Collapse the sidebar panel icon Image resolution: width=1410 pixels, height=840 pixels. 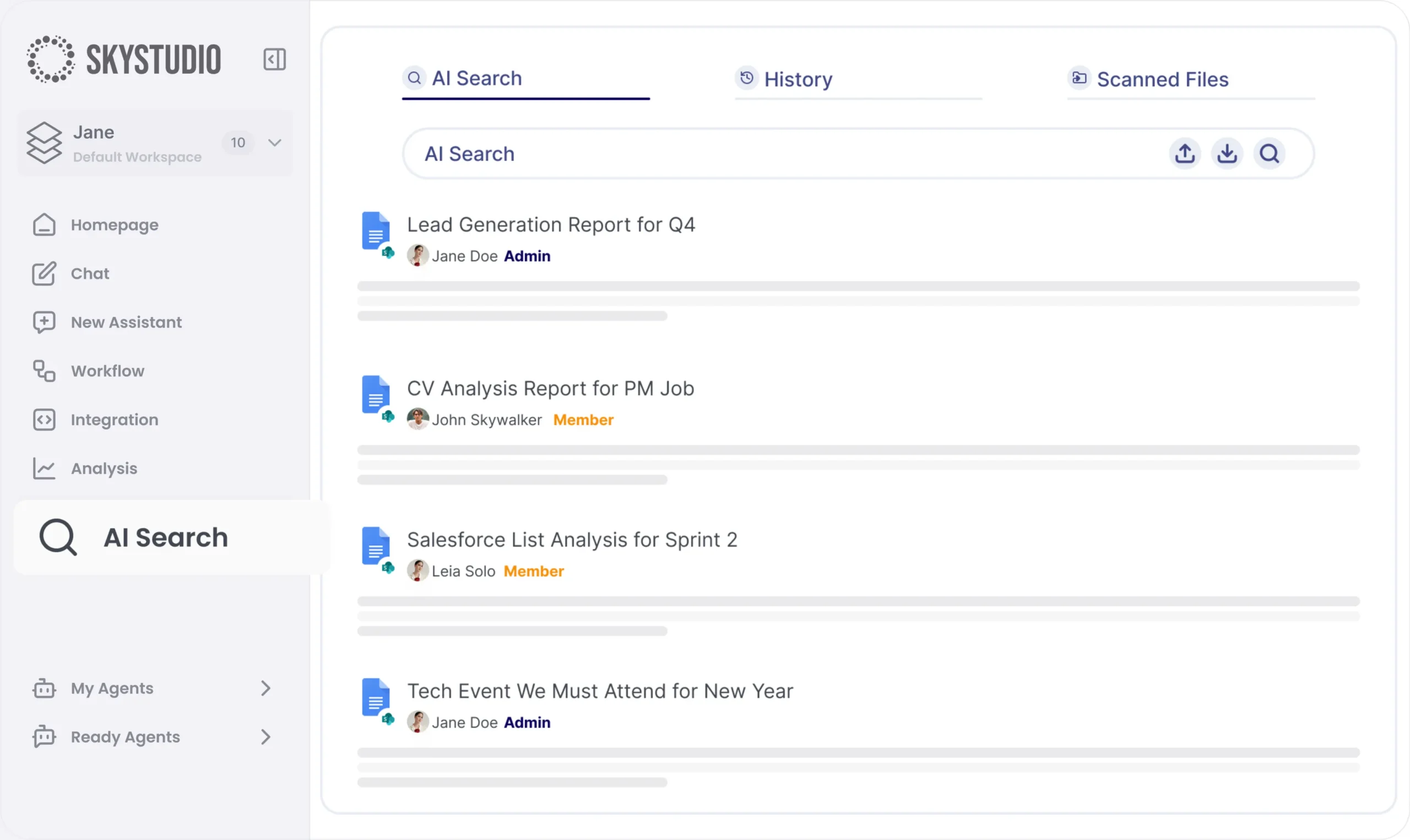pyautogui.click(x=274, y=59)
